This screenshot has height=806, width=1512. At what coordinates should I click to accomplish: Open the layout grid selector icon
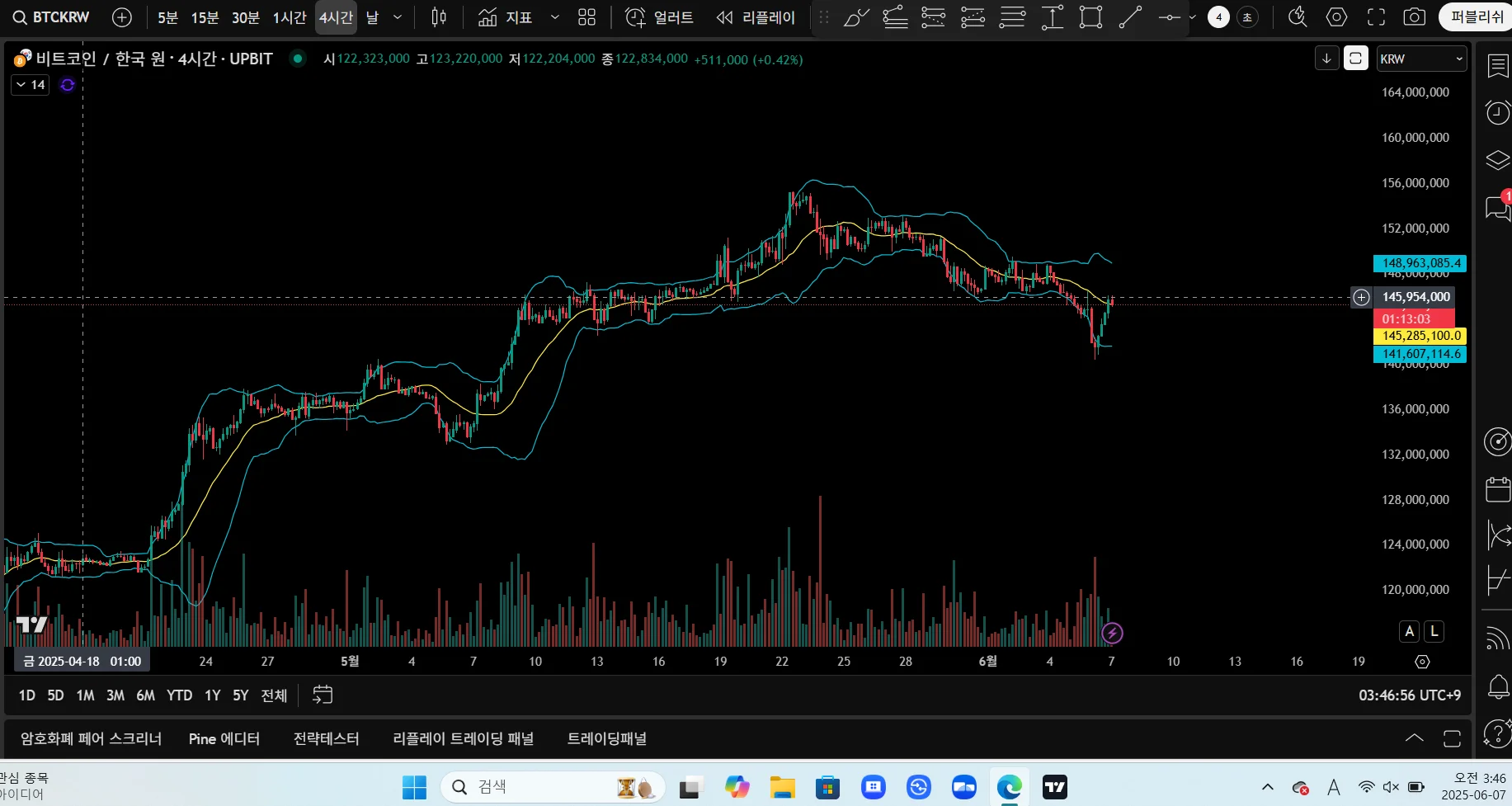pyautogui.click(x=586, y=17)
